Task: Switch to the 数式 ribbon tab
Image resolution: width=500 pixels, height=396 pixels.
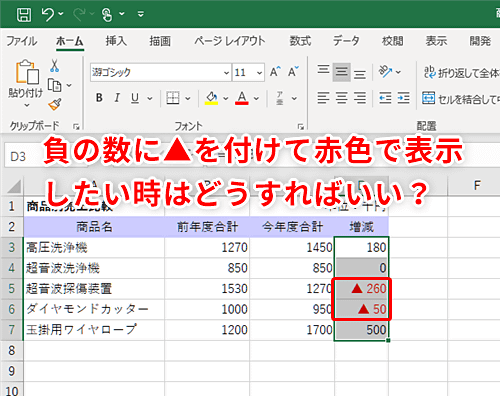Action: click(x=300, y=41)
